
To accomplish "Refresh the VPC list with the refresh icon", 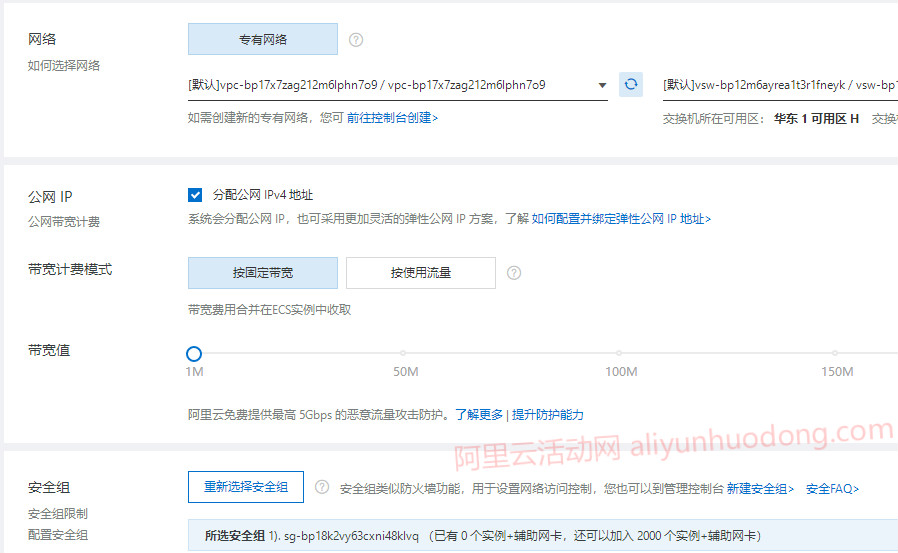I will pos(631,85).
